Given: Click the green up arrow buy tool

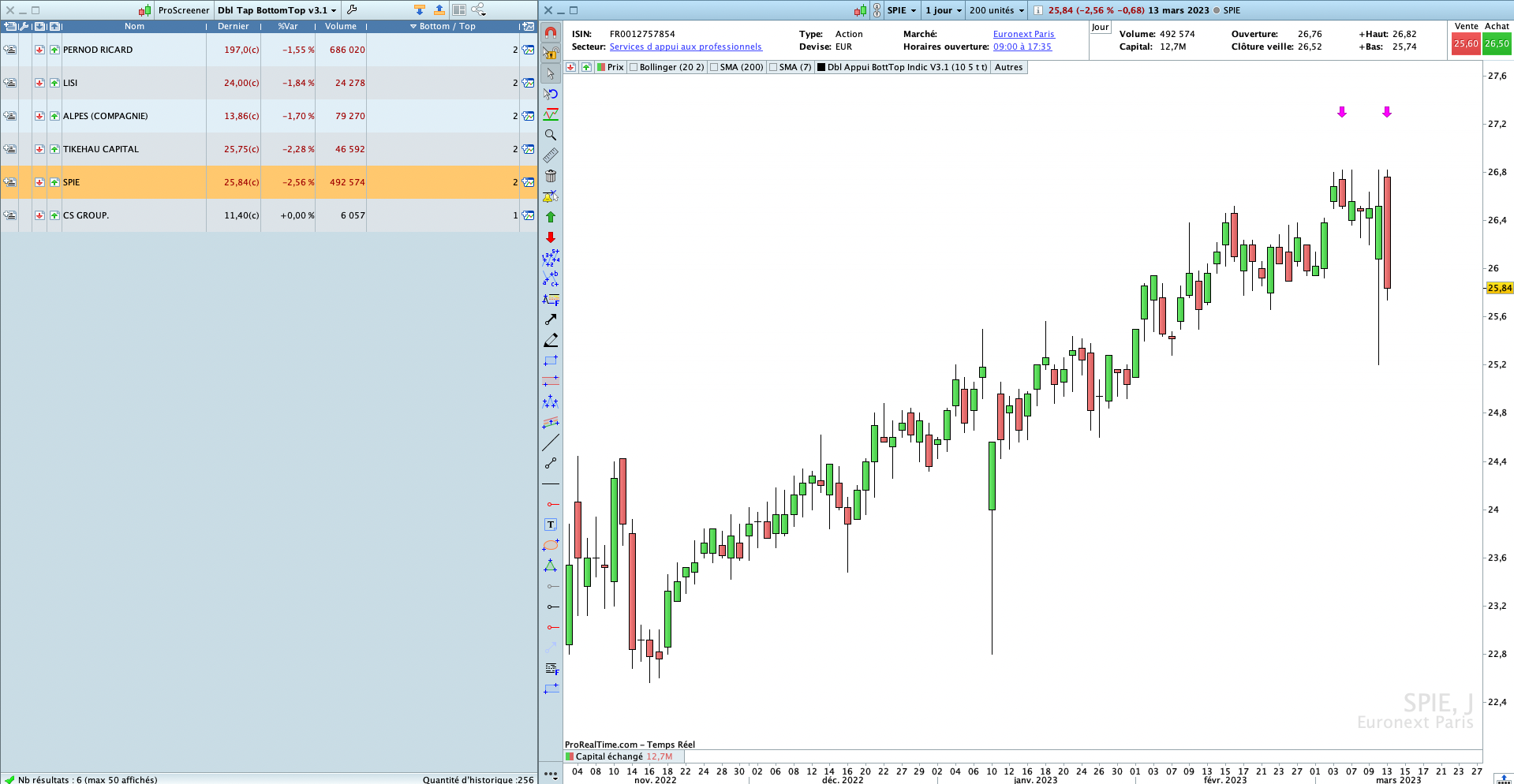Looking at the screenshot, I should tap(551, 217).
